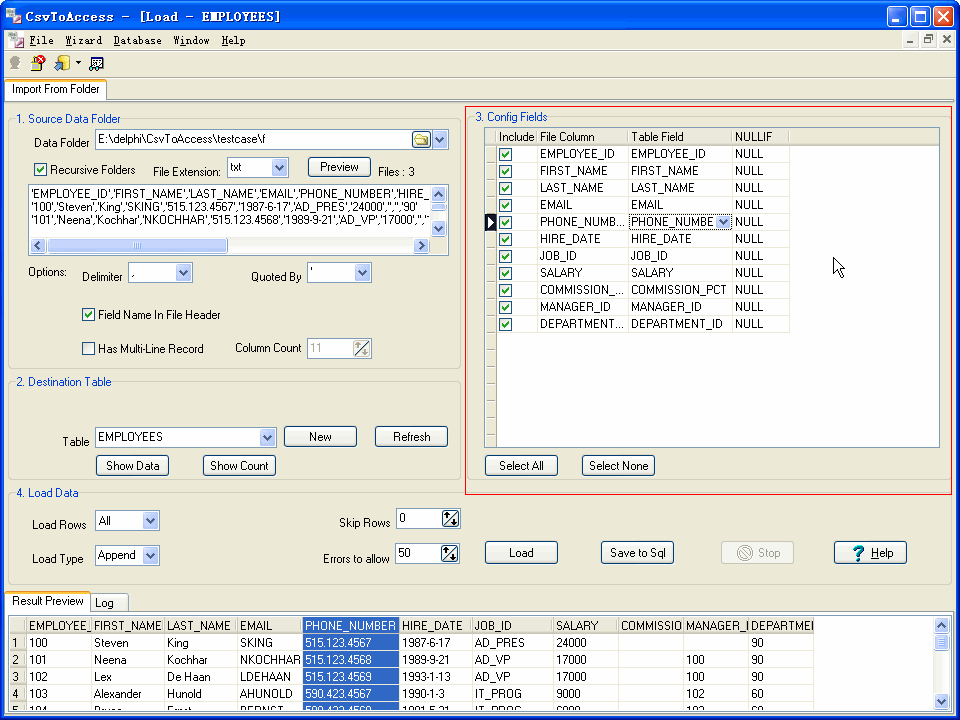The height and width of the screenshot is (720, 960).
Task: Open the File Extension dropdown
Action: click(279, 167)
